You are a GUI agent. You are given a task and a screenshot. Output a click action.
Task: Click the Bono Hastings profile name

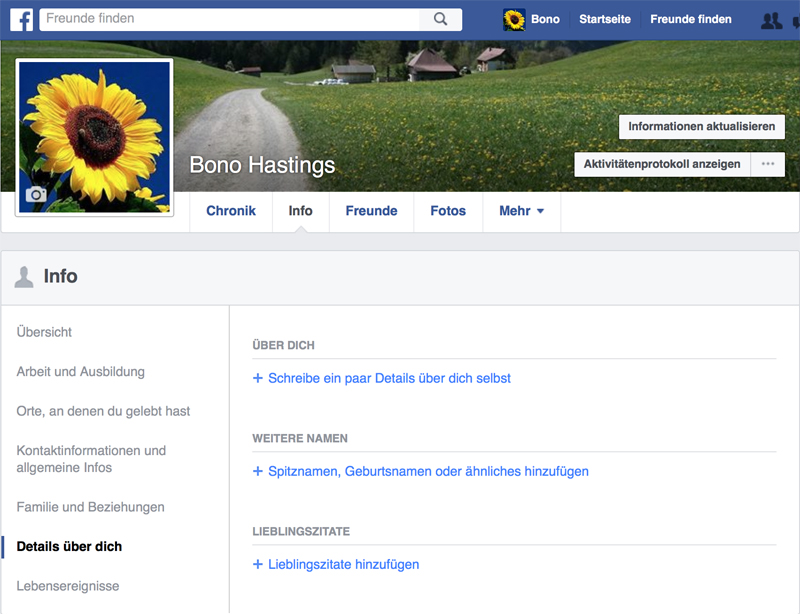tap(262, 165)
